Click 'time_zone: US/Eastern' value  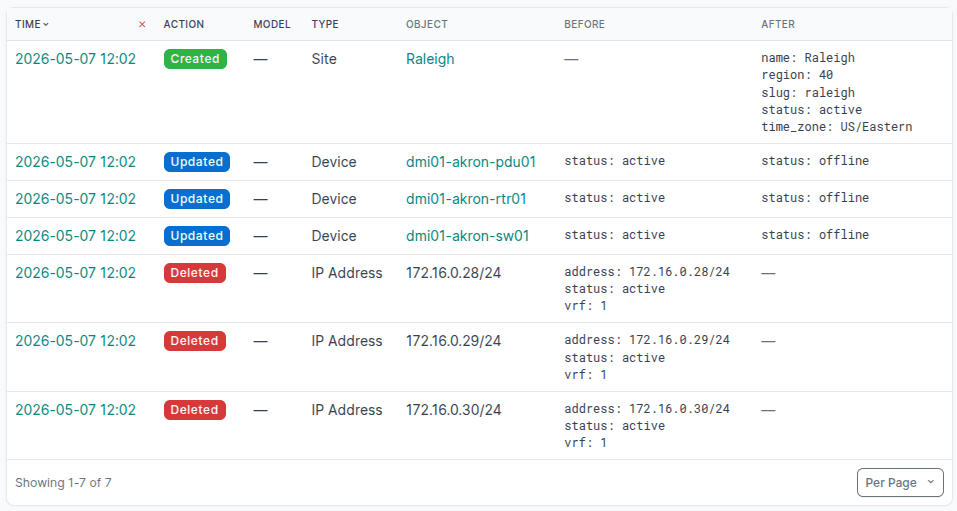click(x=837, y=127)
